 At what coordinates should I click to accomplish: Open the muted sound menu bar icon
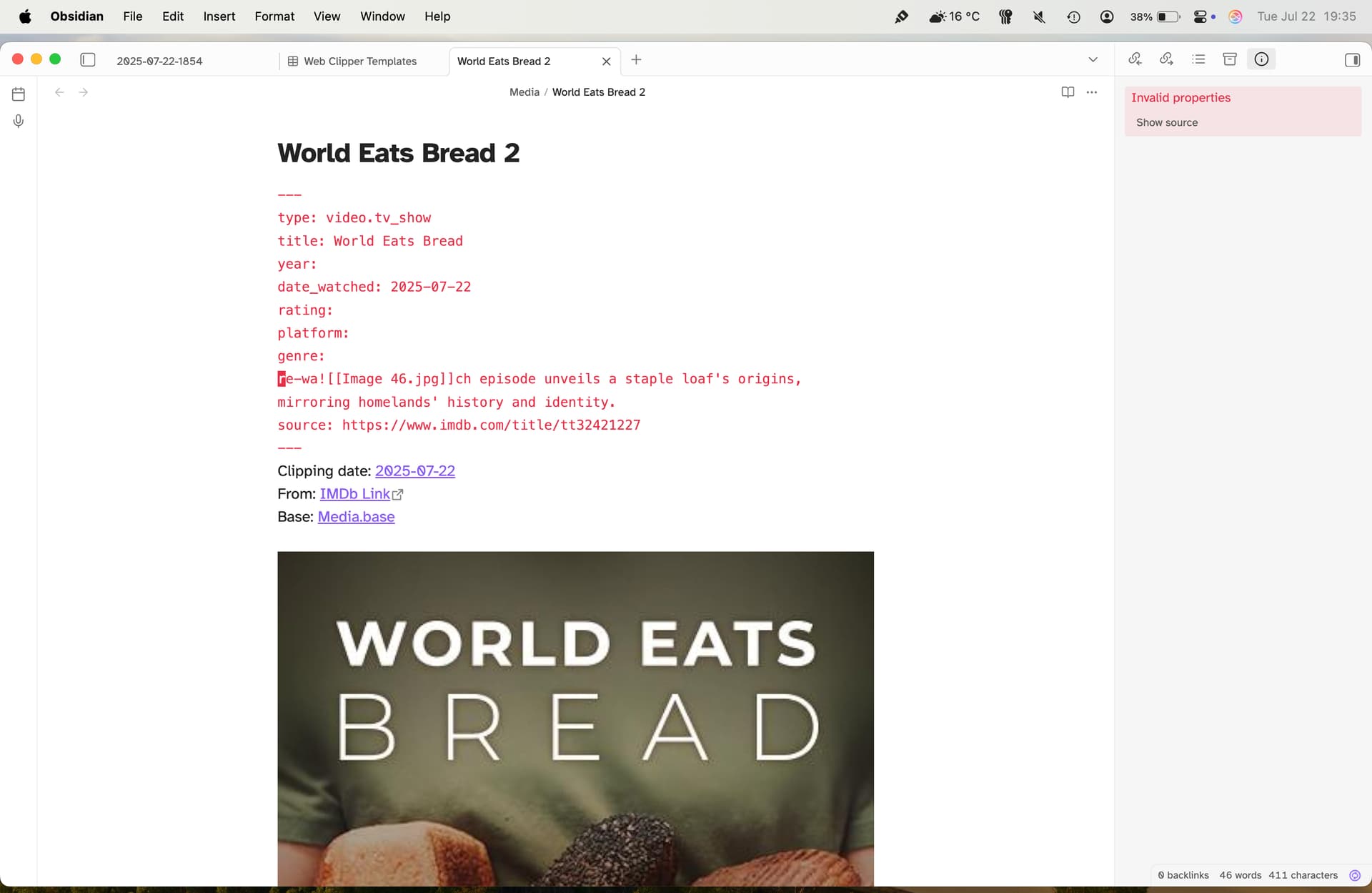[1039, 16]
